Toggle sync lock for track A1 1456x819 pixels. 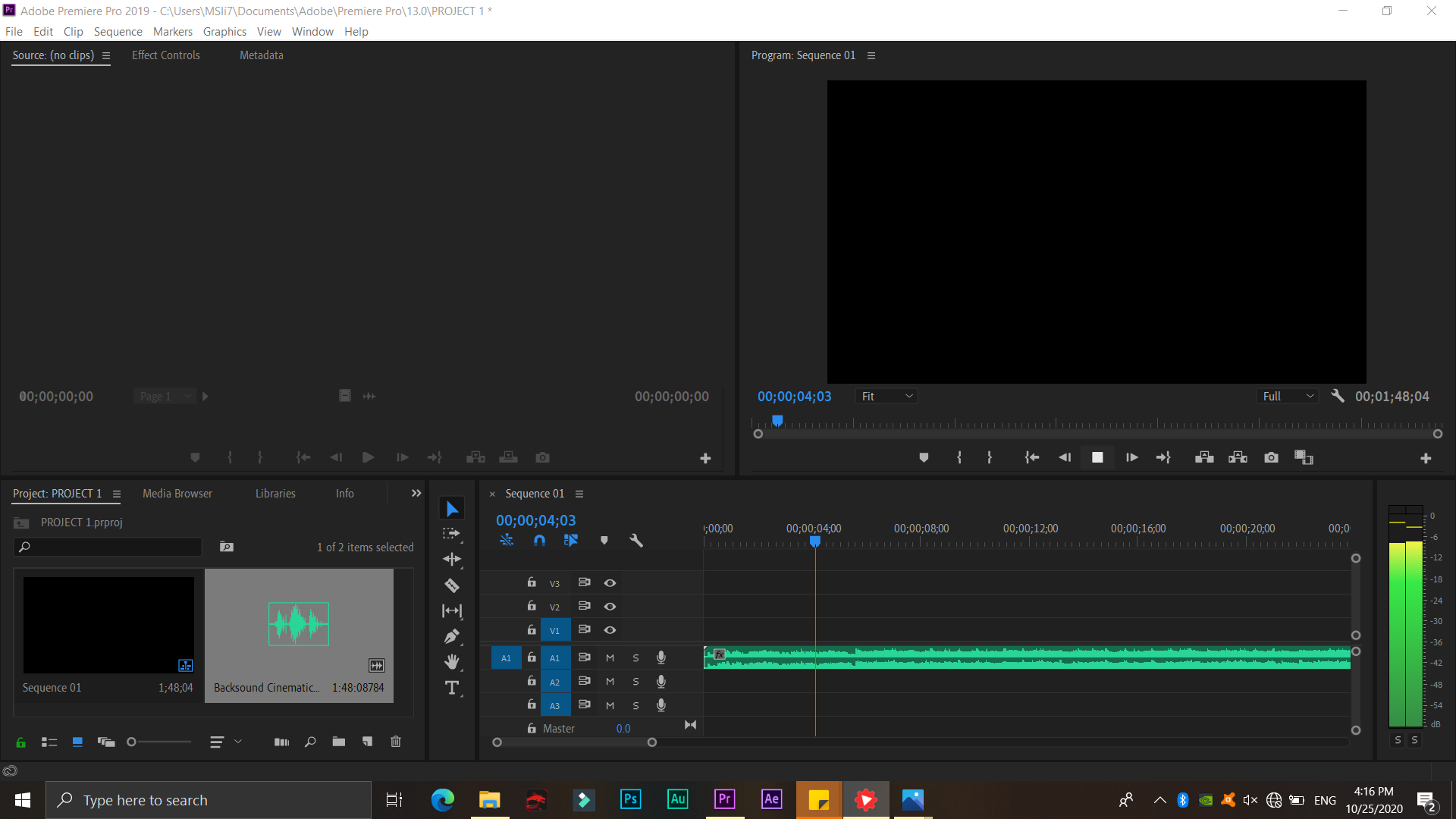(x=584, y=657)
